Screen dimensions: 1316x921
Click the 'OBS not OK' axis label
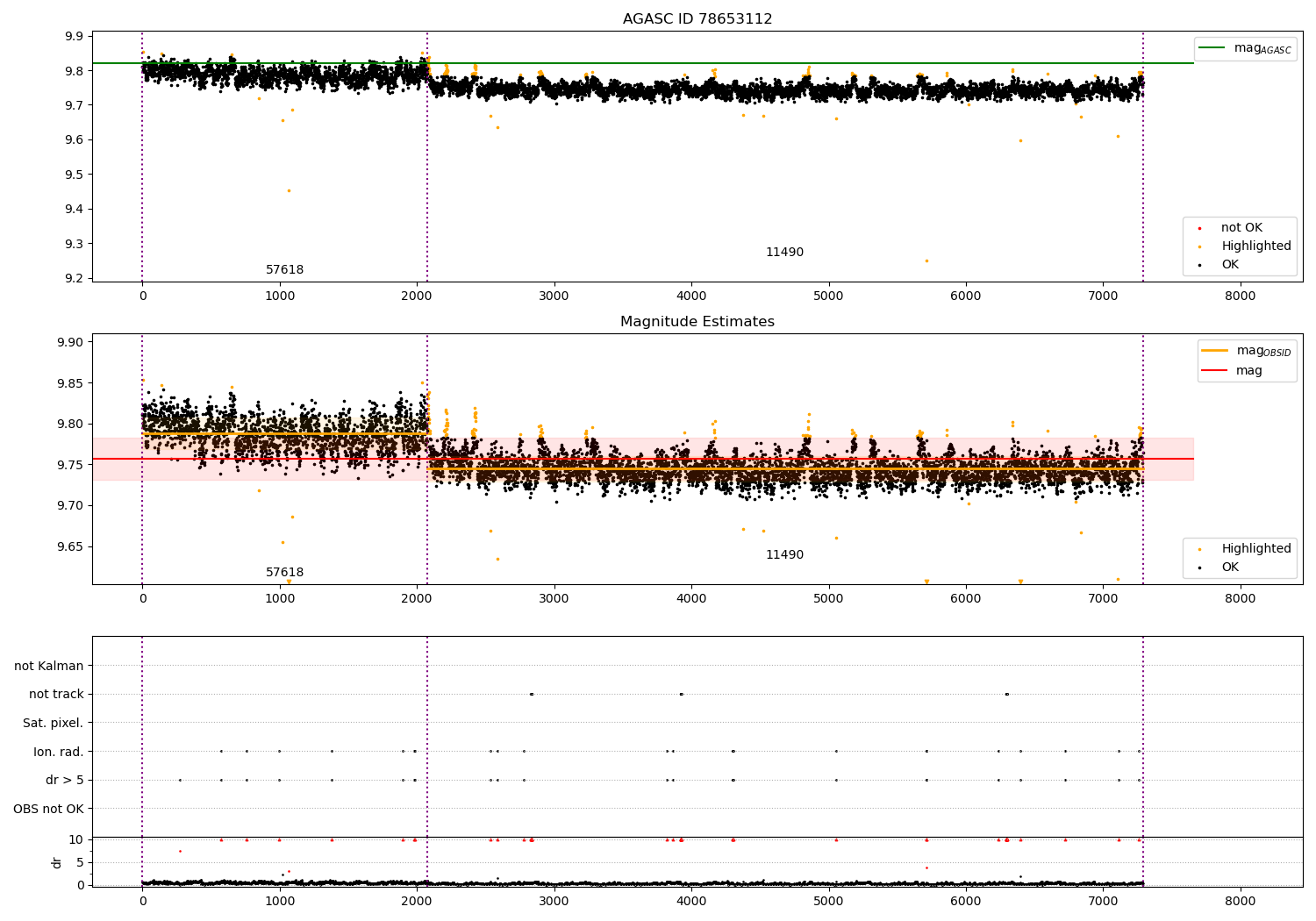click(49, 809)
